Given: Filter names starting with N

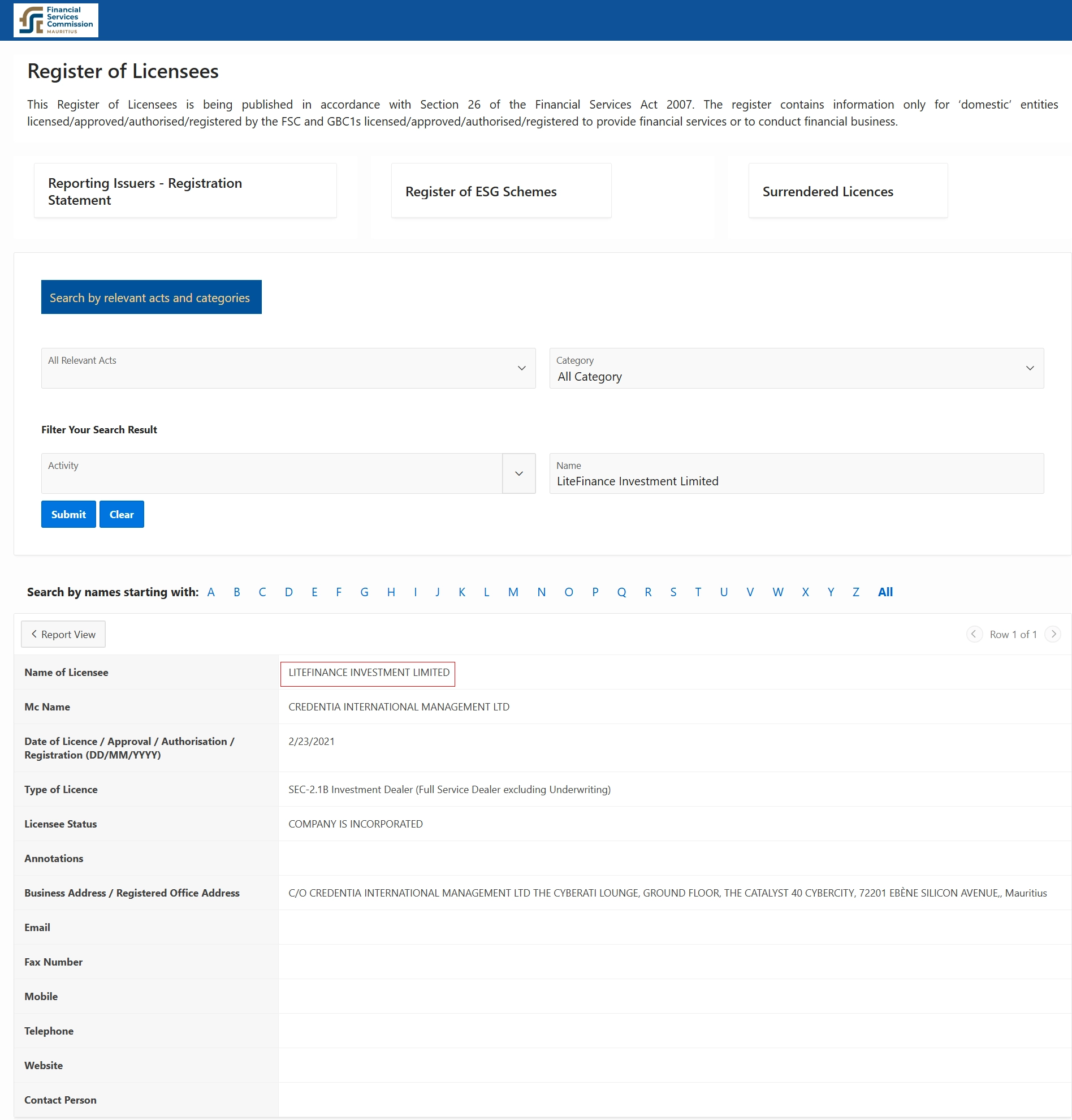Looking at the screenshot, I should click(x=542, y=592).
